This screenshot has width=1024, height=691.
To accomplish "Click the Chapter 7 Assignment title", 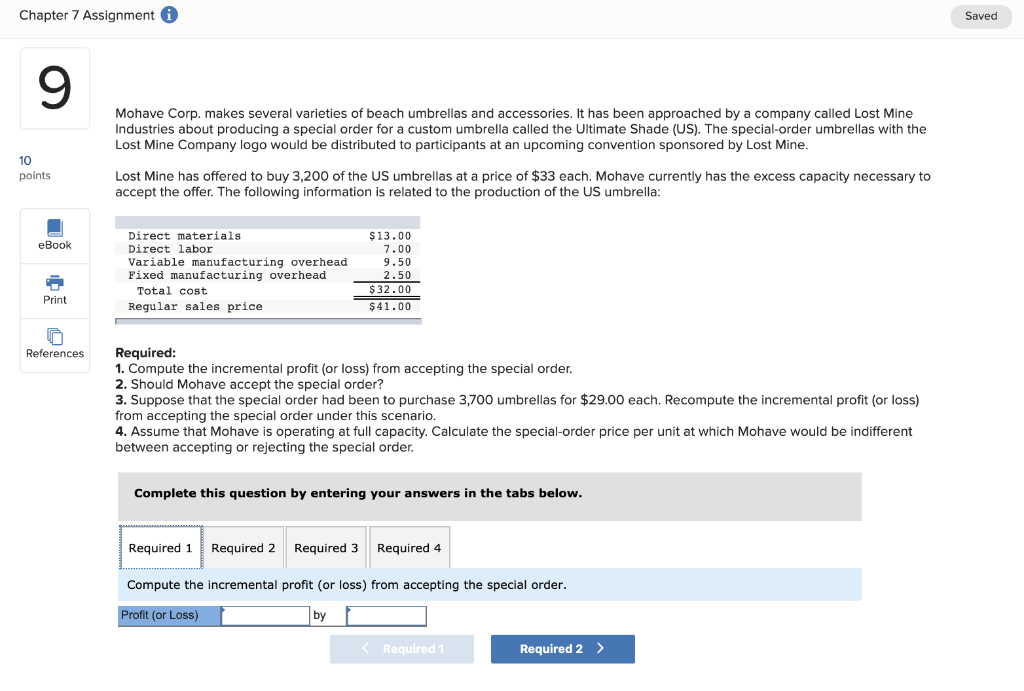I will (87, 15).
